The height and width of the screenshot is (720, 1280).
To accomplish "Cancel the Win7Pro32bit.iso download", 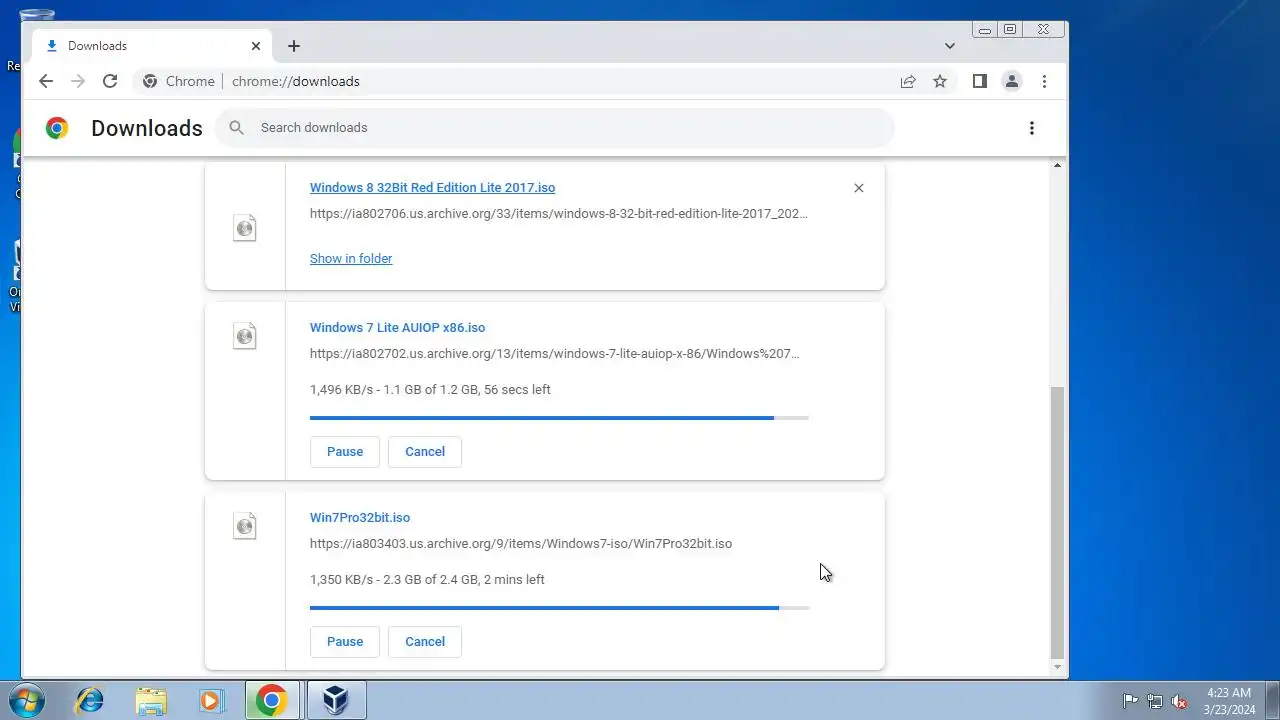I will (x=425, y=642).
